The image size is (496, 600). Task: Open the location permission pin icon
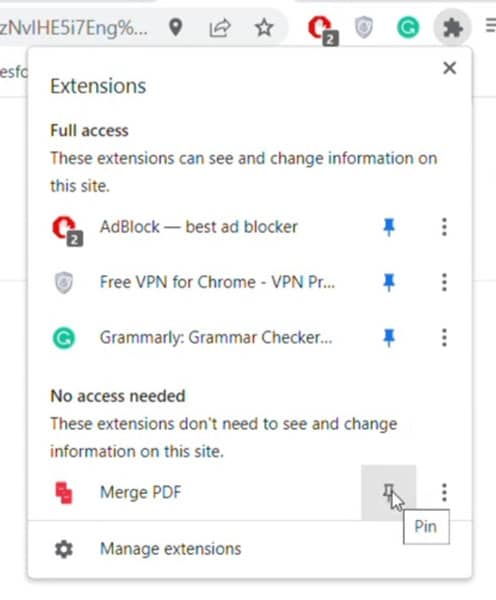176,28
